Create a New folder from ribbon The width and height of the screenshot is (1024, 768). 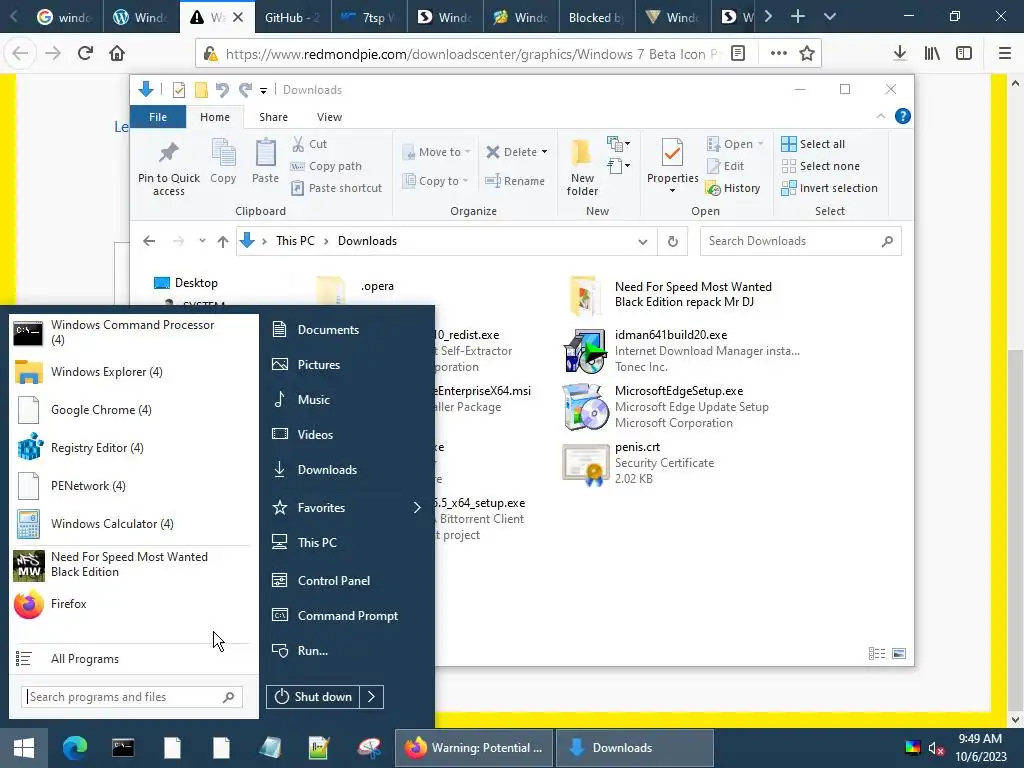tap(582, 167)
